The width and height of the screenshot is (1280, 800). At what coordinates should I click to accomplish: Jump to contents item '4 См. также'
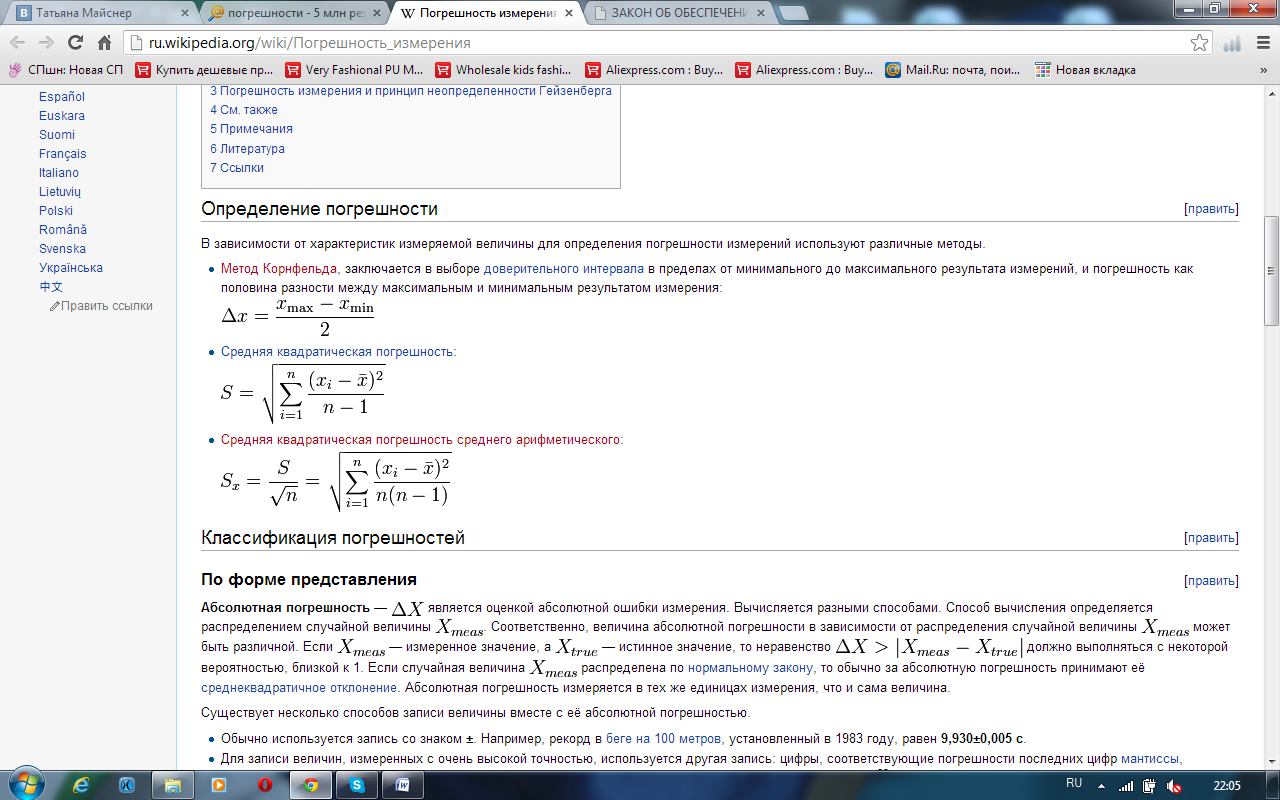pos(244,110)
